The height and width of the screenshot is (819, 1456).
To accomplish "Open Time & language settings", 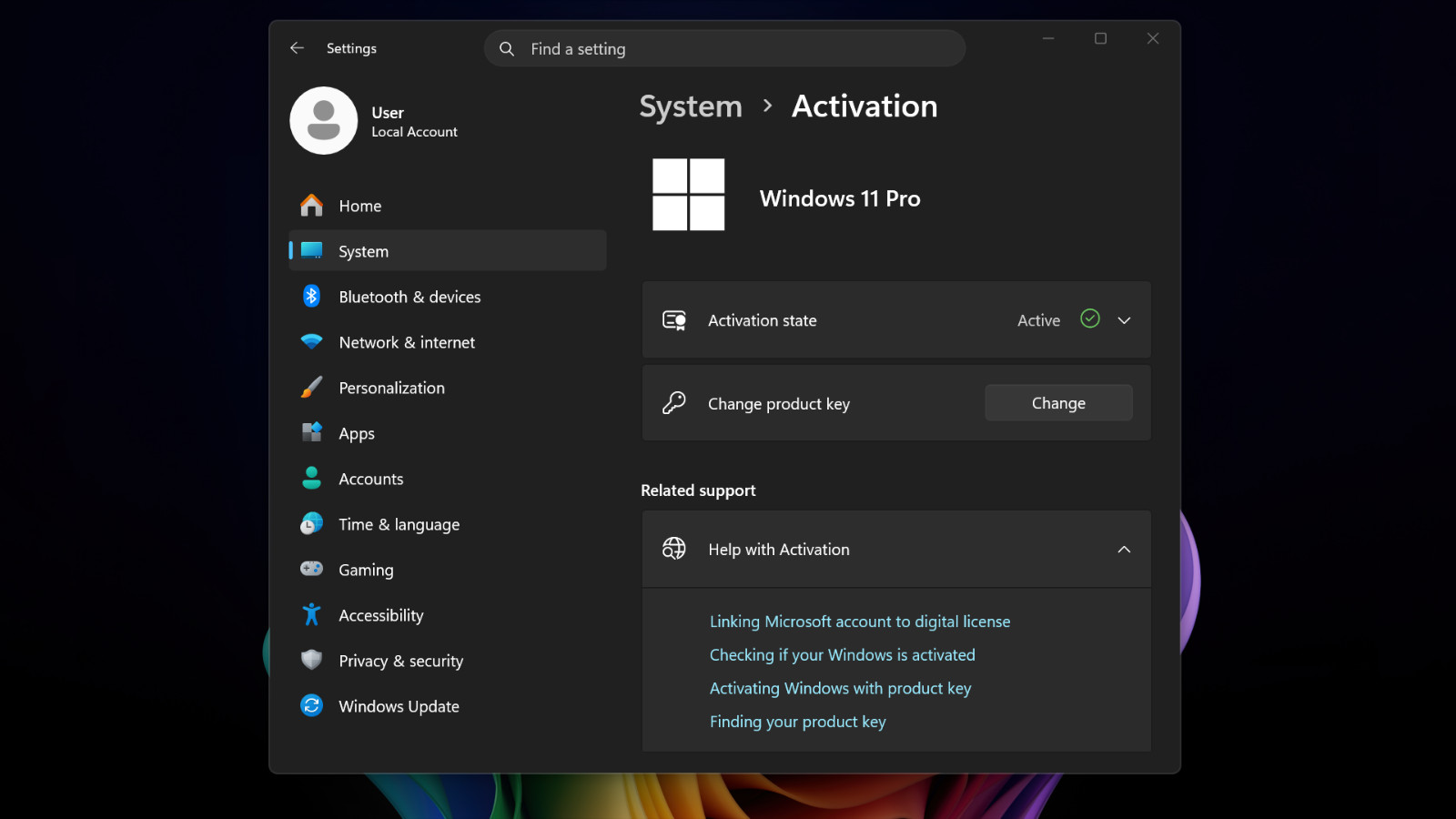I will pyautogui.click(x=448, y=524).
